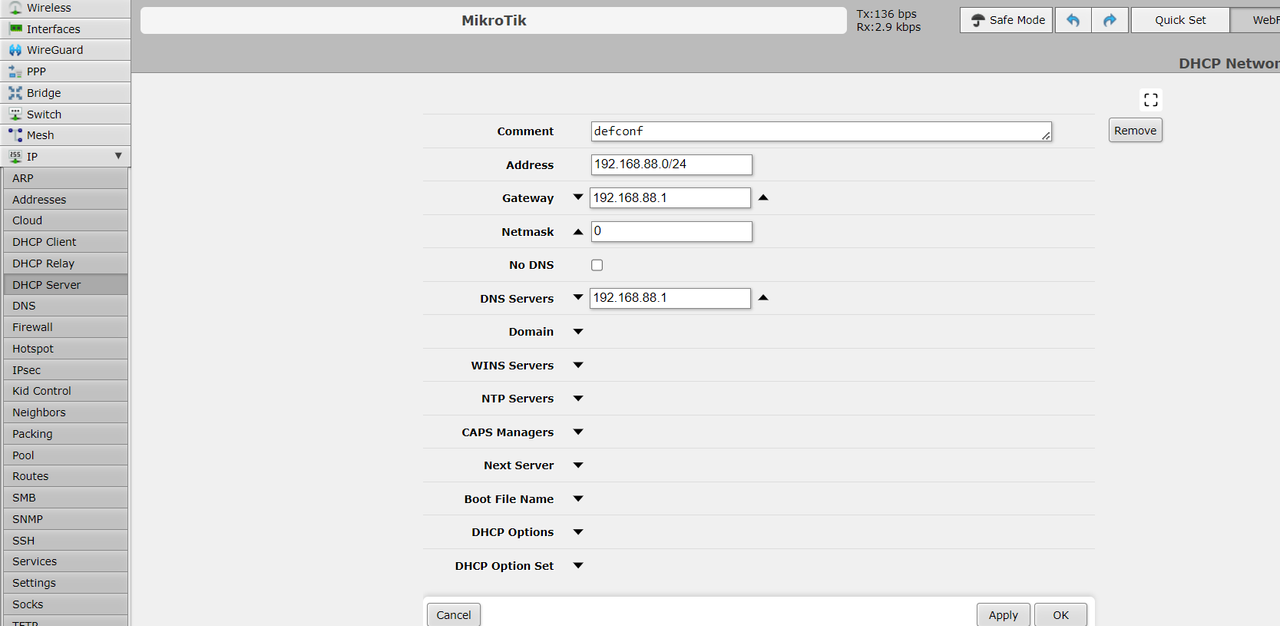Open ARP in the IP submenu
Image resolution: width=1280 pixels, height=626 pixels.
[65, 178]
